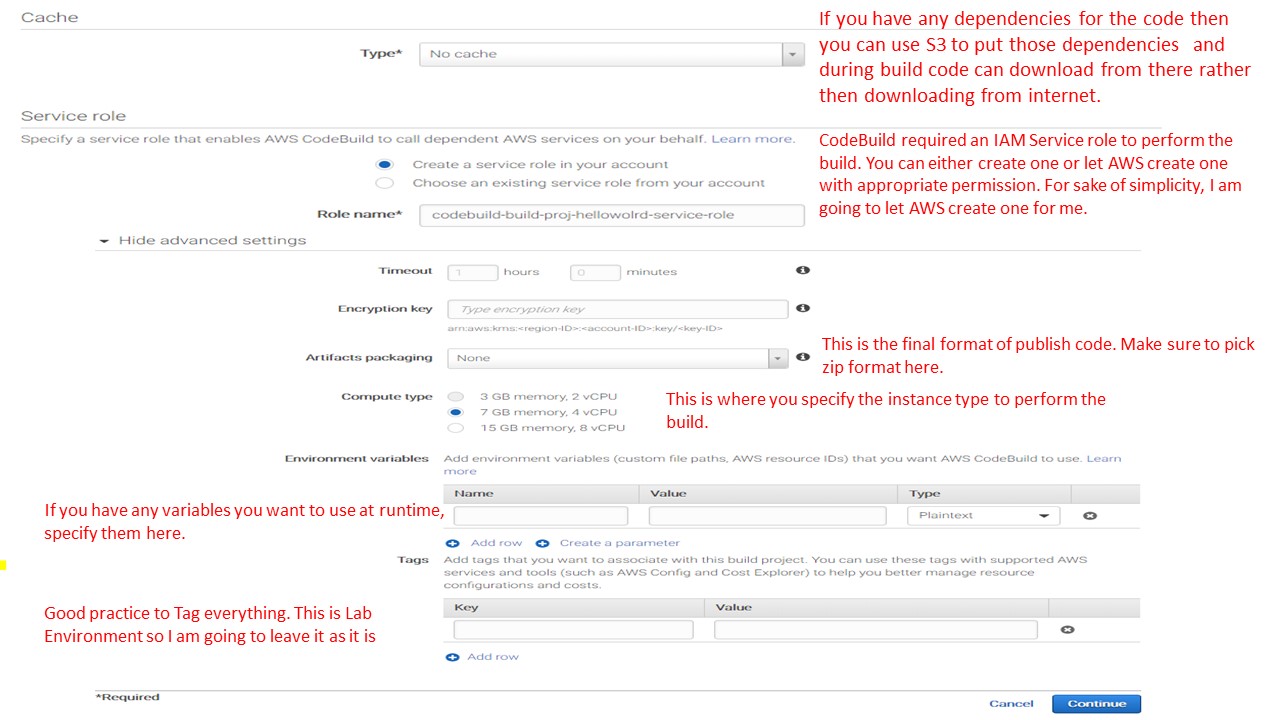Open the Learn more link for service role
Viewport: 1280px width, 720px height.
753,139
